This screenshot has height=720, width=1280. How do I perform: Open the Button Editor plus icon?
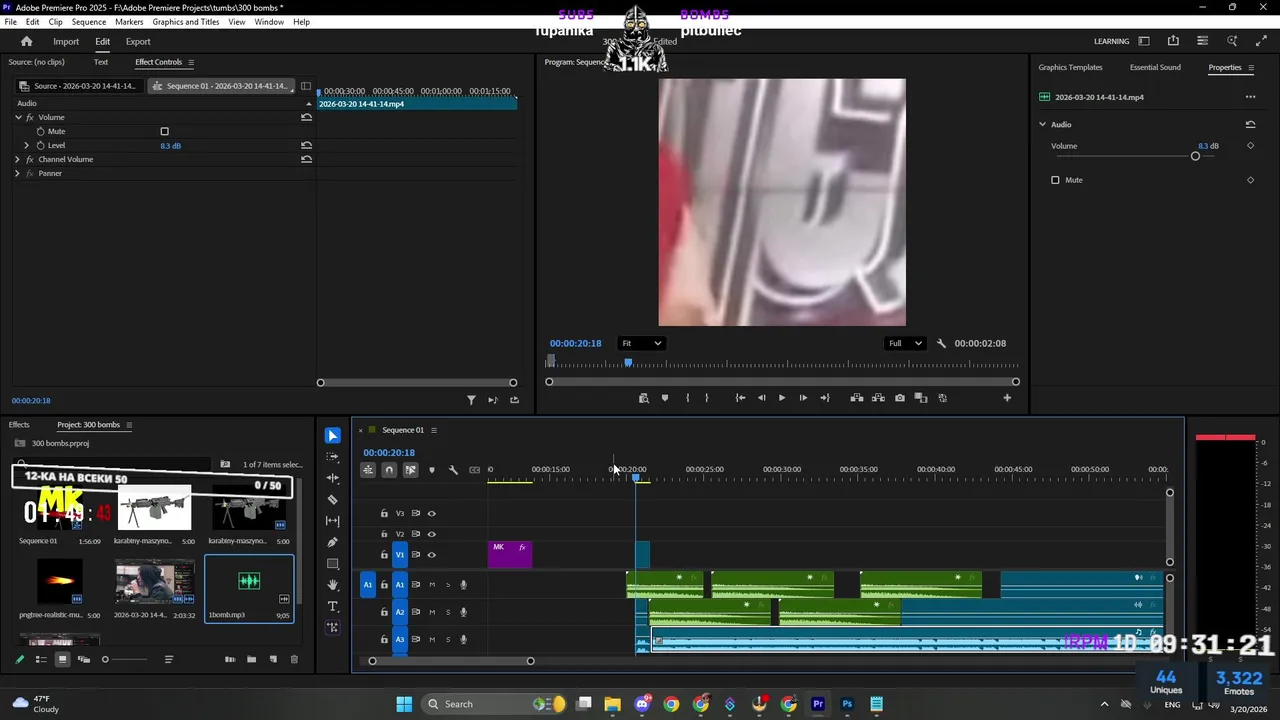[x=1007, y=398]
